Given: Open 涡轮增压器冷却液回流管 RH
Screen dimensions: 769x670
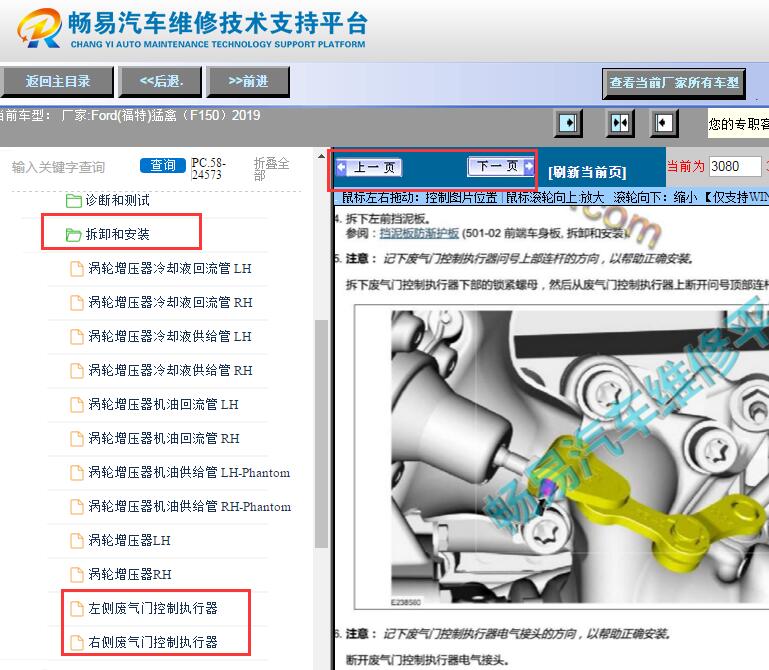Looking at the screenshot, I should coord(170,302).
